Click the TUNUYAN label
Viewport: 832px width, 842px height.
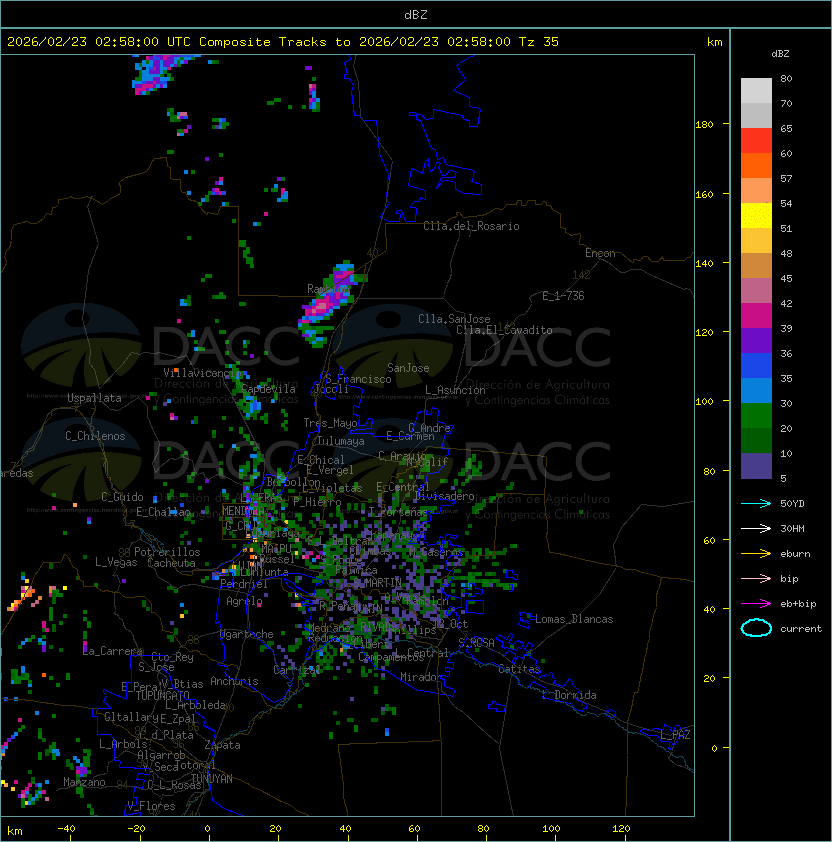[212, 779]
